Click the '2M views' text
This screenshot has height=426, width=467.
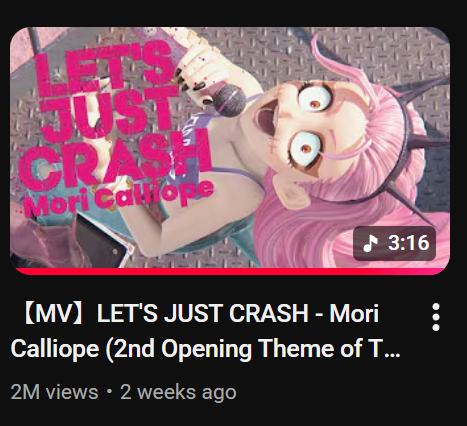54,392
